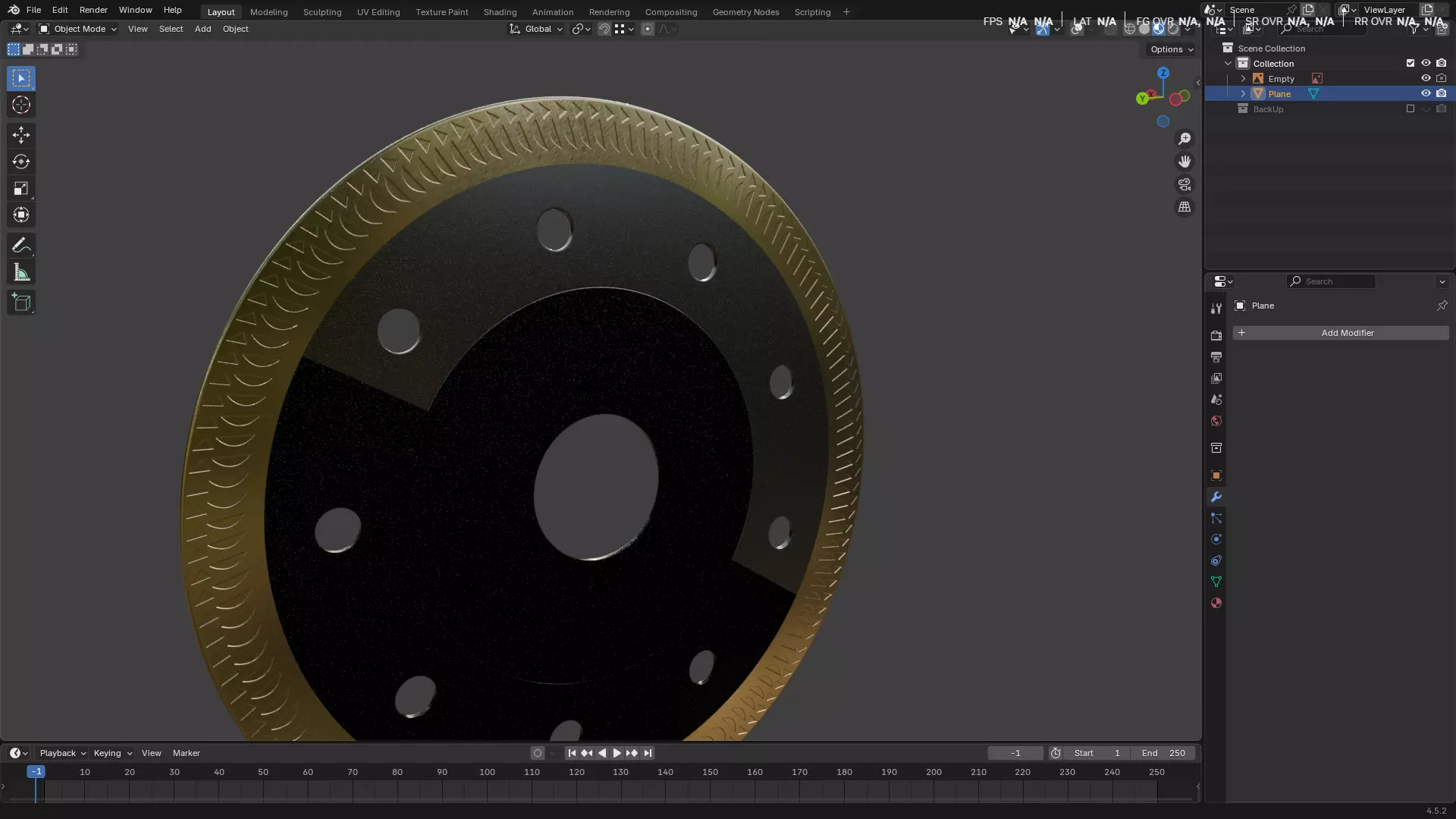Activate the 3D Cursor tool
The height and width of the screenshot is (819, 1456).
[x=21, y=105]
